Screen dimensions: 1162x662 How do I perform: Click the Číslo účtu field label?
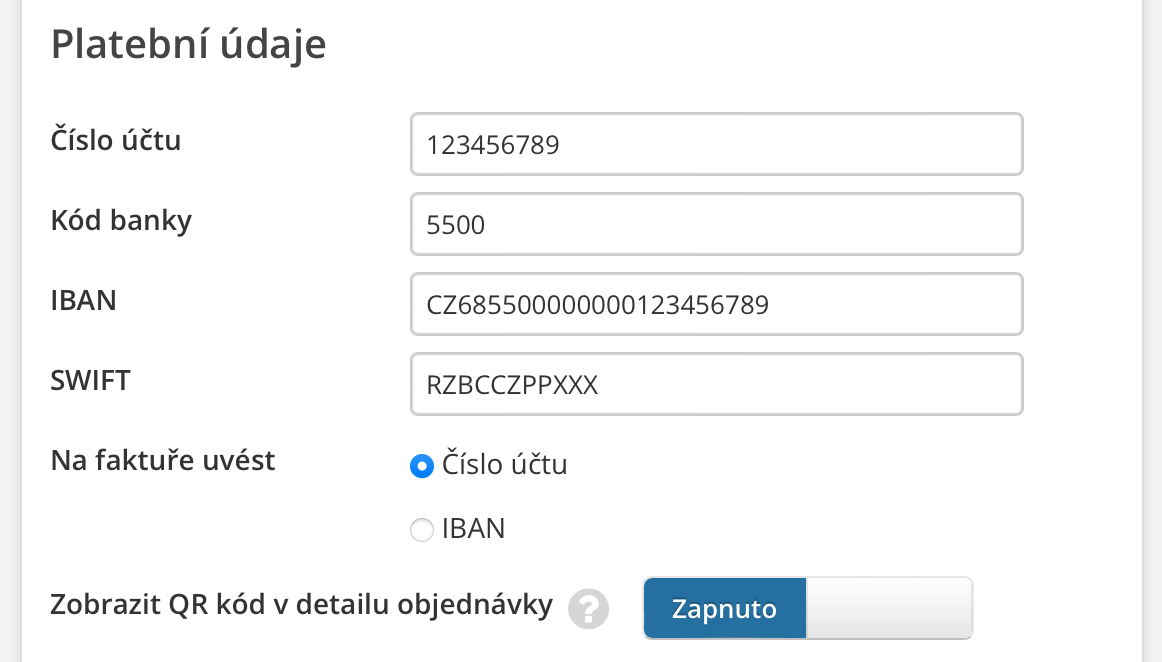tap(116, 140)
